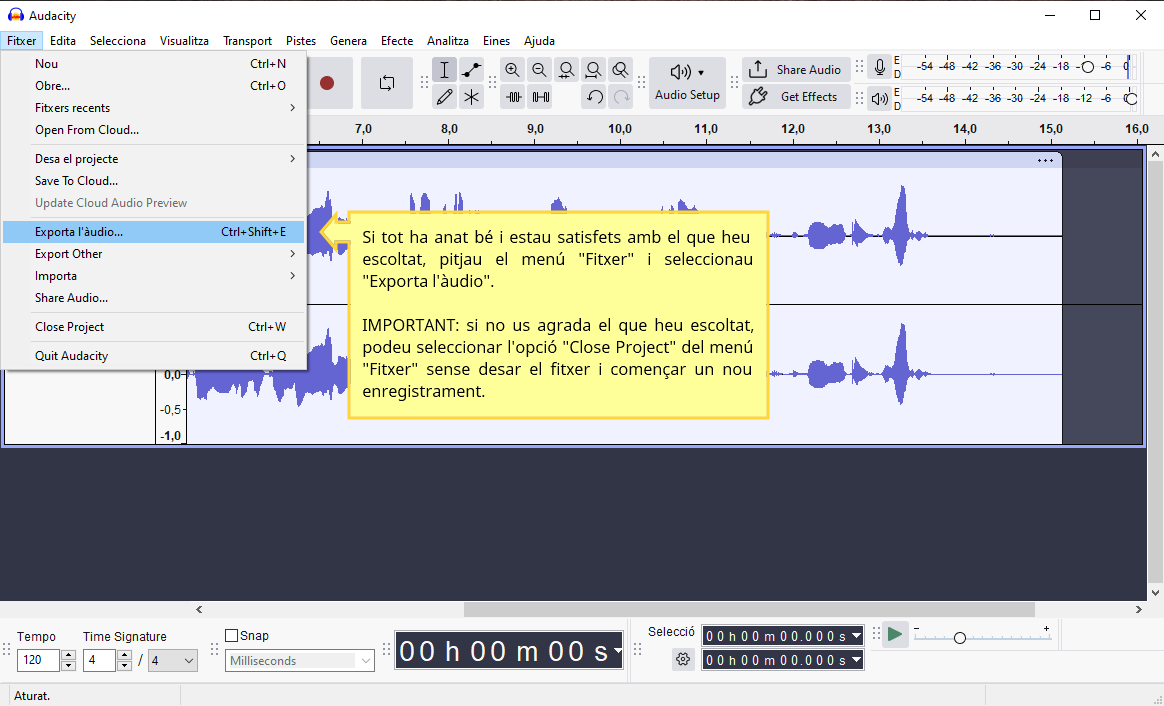
Task: Trim audio outside selection icon
Action: (x=512, y=97)
